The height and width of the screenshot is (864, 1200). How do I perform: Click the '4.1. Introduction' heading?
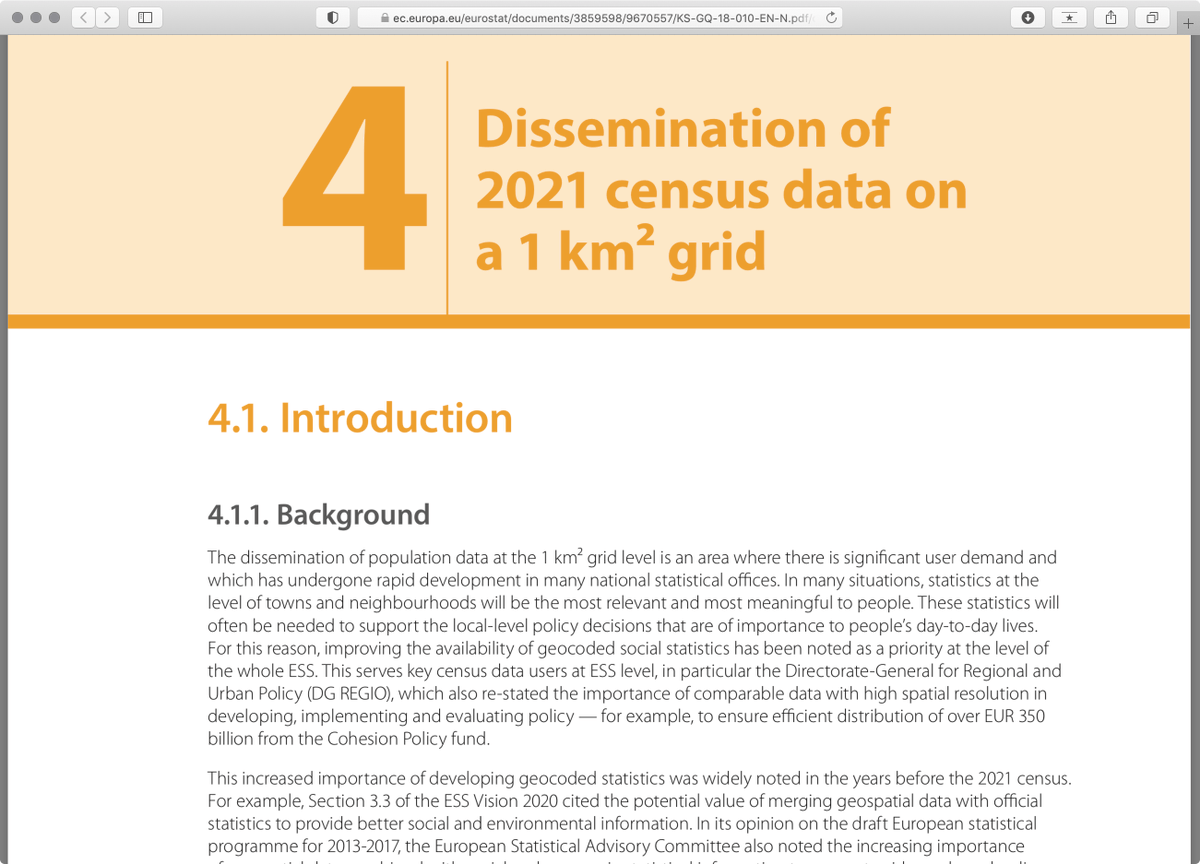[x=359, y=418]
